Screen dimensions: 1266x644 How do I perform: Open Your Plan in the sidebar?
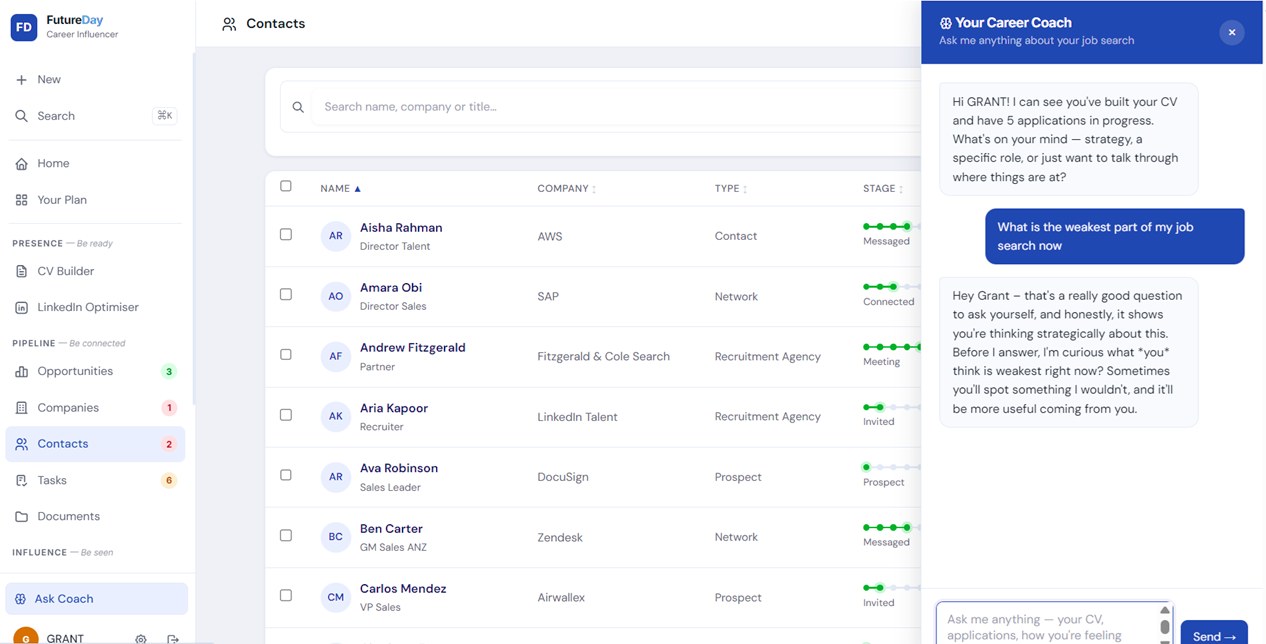pos(96,200)
